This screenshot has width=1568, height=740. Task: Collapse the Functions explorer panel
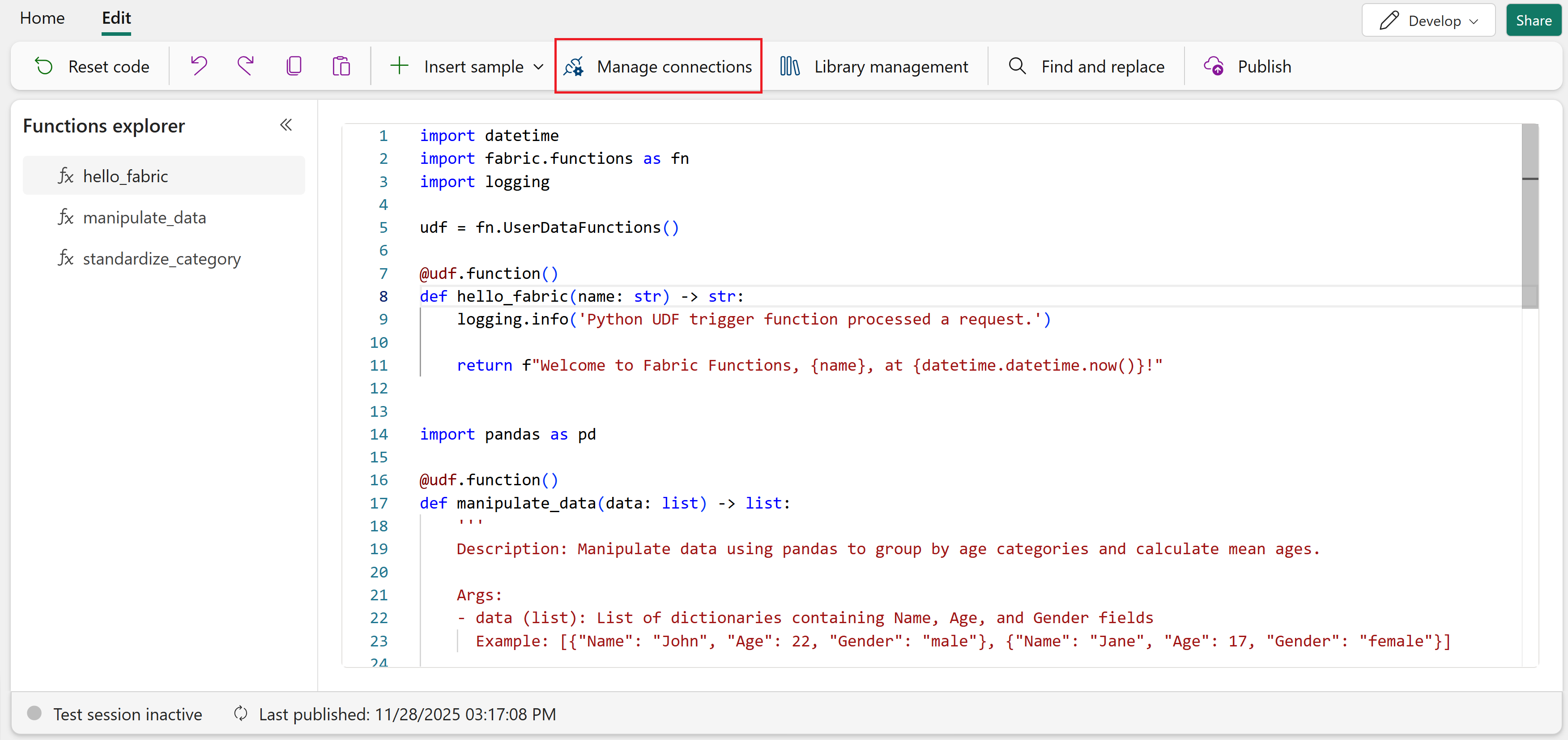pos(286,125)
